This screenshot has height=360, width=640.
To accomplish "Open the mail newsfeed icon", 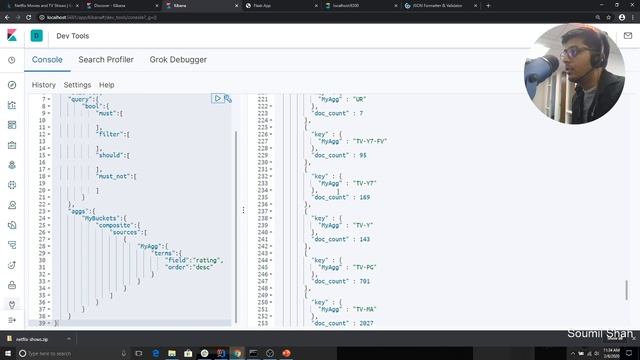I will click(x=628, y=36).
